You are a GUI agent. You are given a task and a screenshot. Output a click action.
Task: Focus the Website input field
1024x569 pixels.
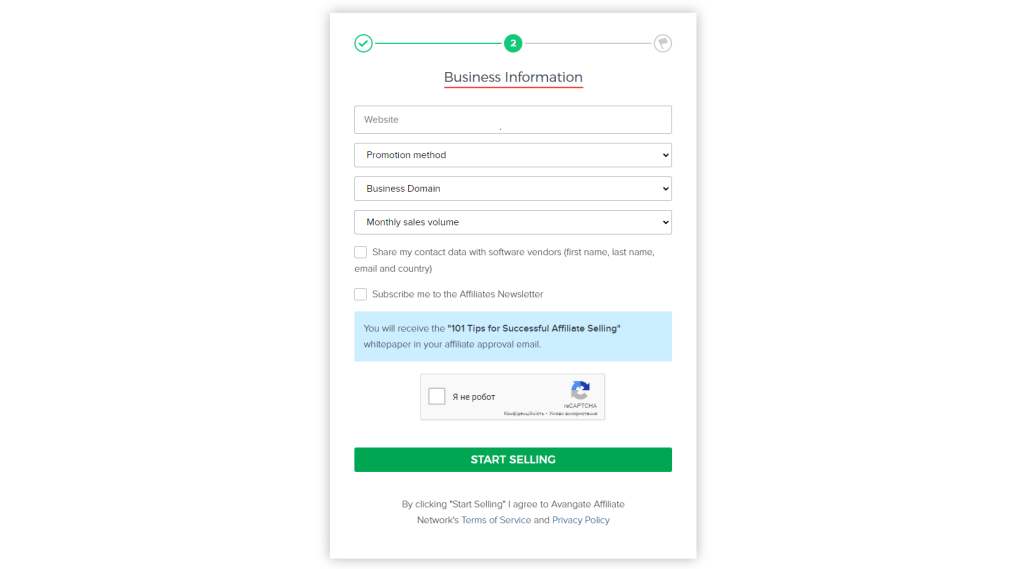tap(512, 120)
